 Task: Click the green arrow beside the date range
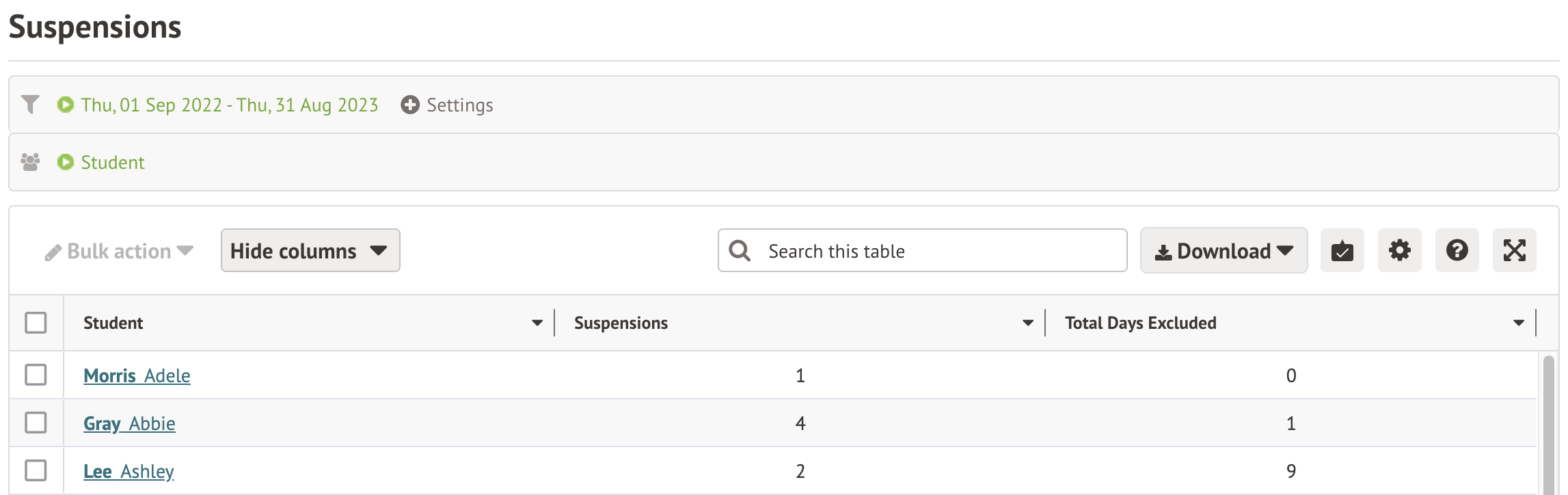pos(66,105)
